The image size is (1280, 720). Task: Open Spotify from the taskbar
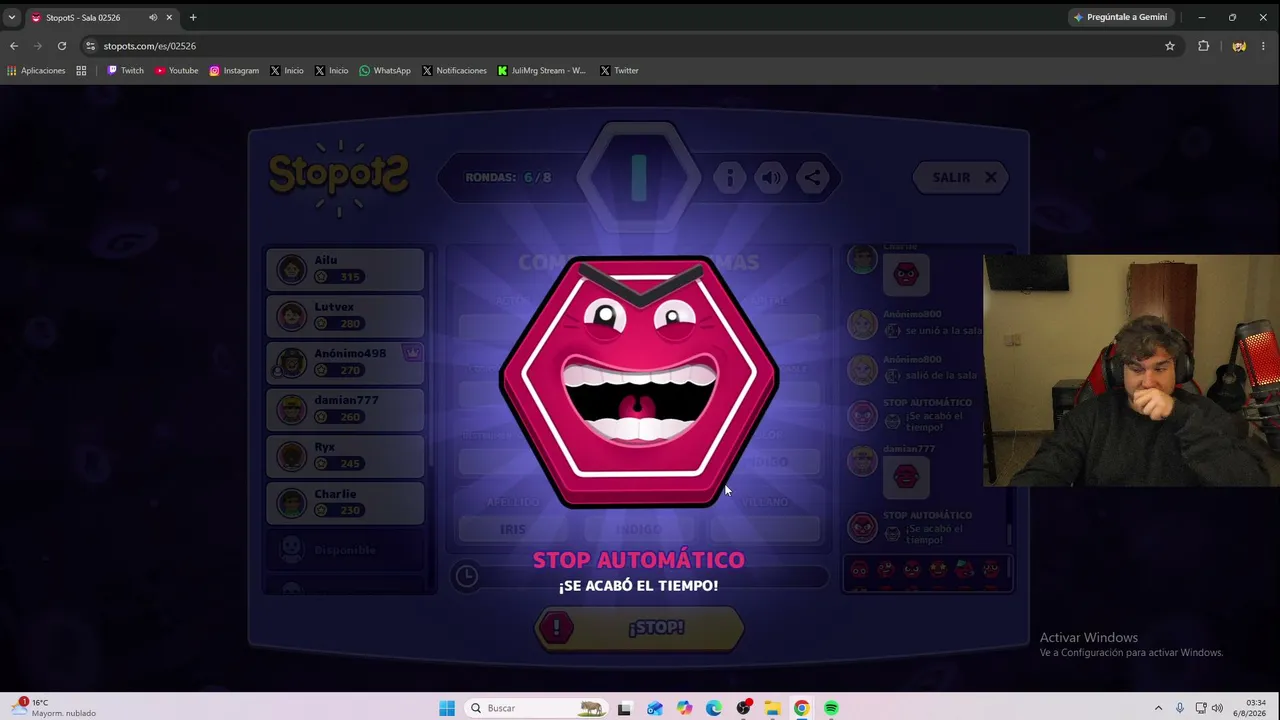(831, 708)
